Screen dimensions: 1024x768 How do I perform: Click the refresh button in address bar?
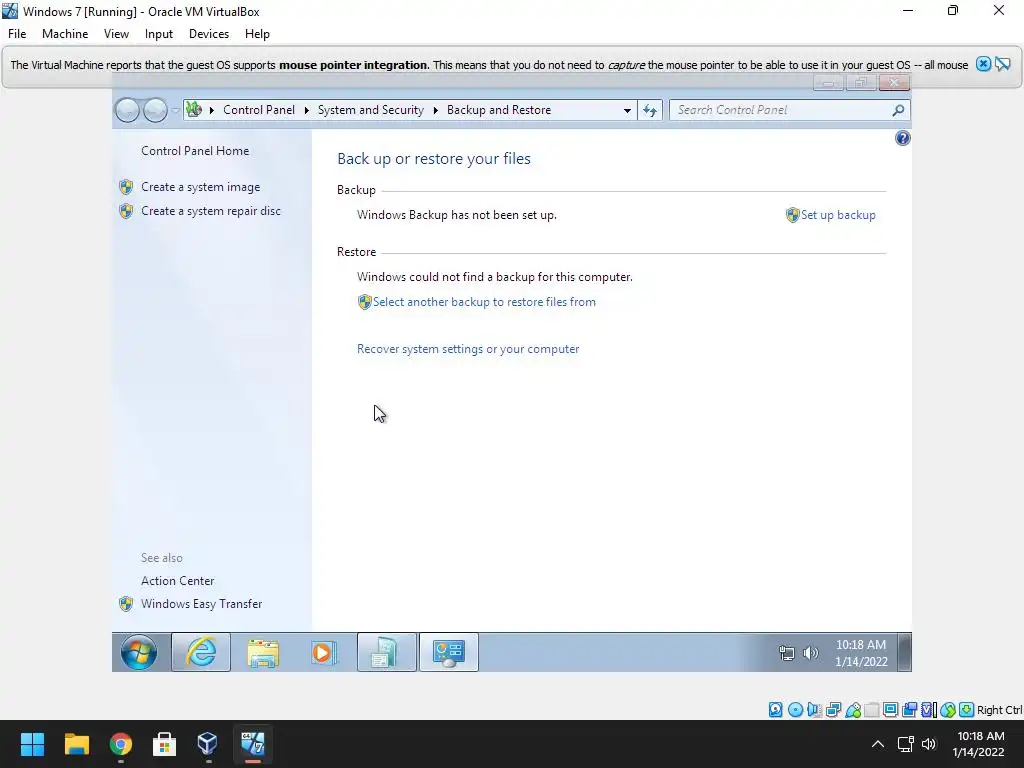click(x=650, y=110)
